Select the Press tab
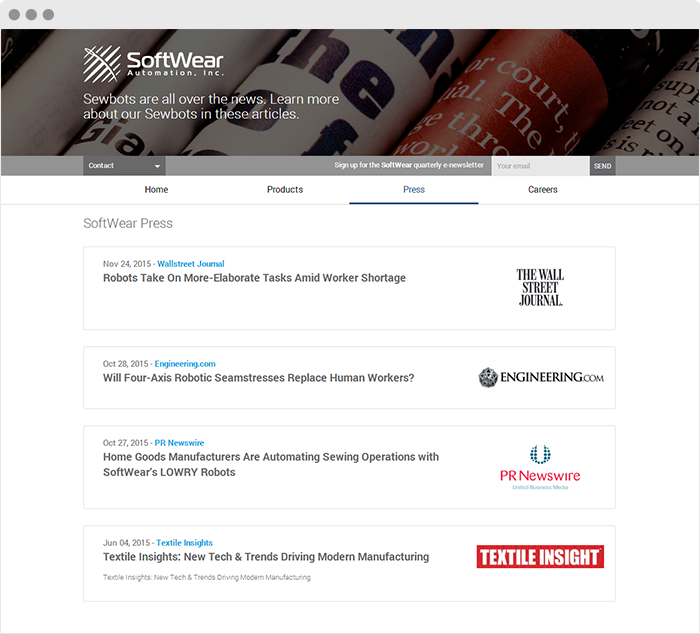Screen dimensions: 700x634 point(414,190)
